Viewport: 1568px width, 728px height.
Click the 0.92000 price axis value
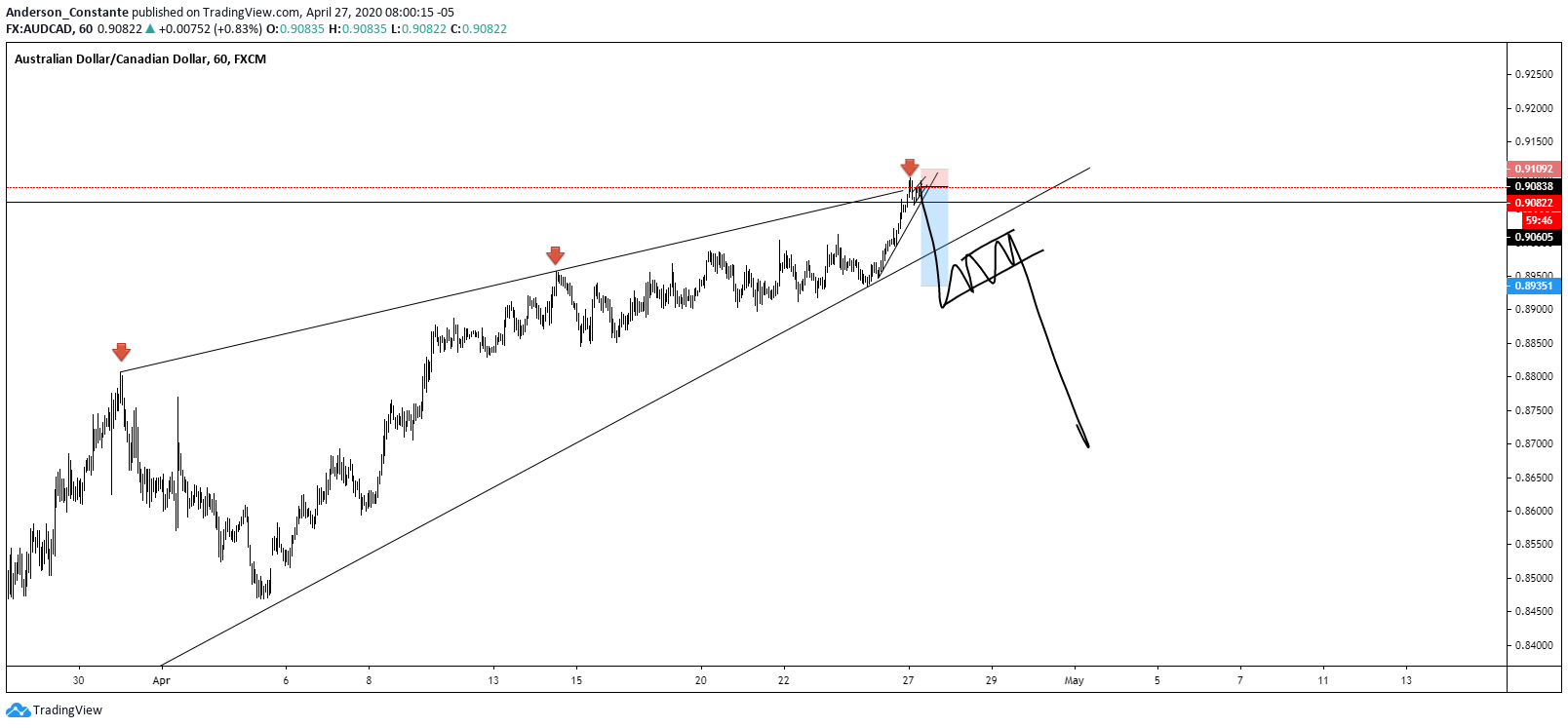pos(1534,108)
